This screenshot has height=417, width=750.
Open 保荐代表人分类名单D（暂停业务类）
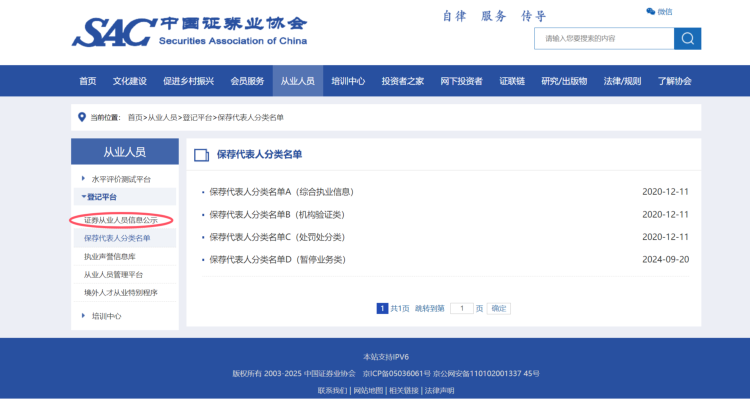276,259
